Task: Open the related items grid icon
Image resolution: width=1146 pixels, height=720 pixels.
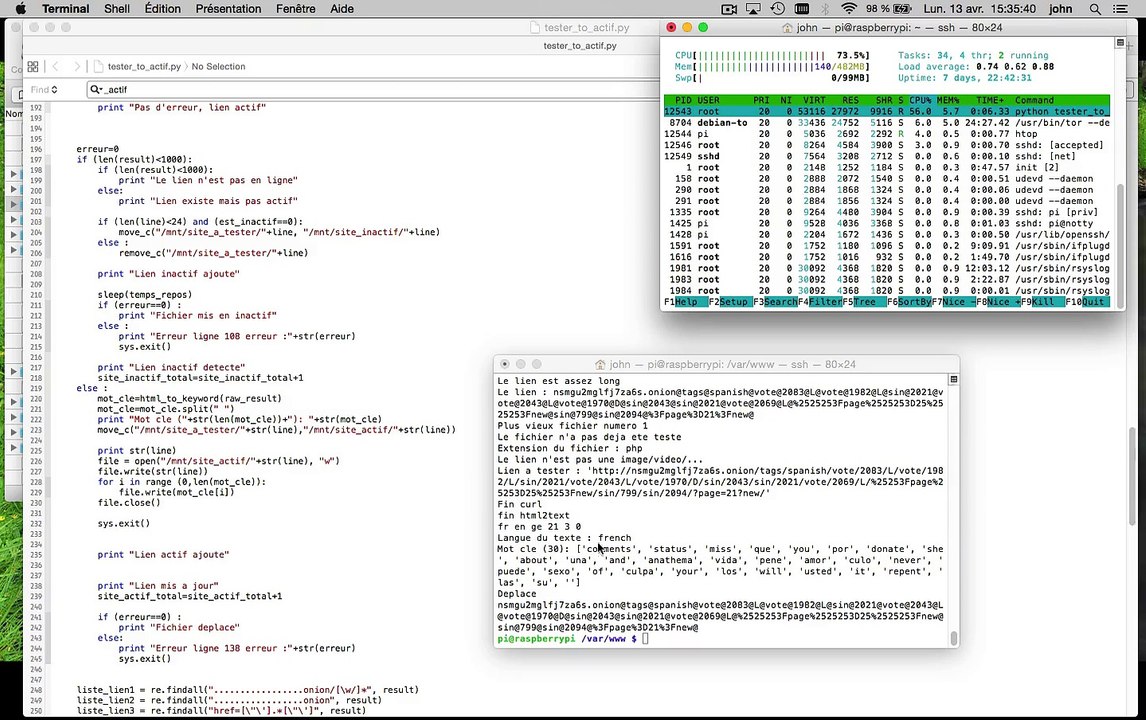Action: [x=33, y=67]
